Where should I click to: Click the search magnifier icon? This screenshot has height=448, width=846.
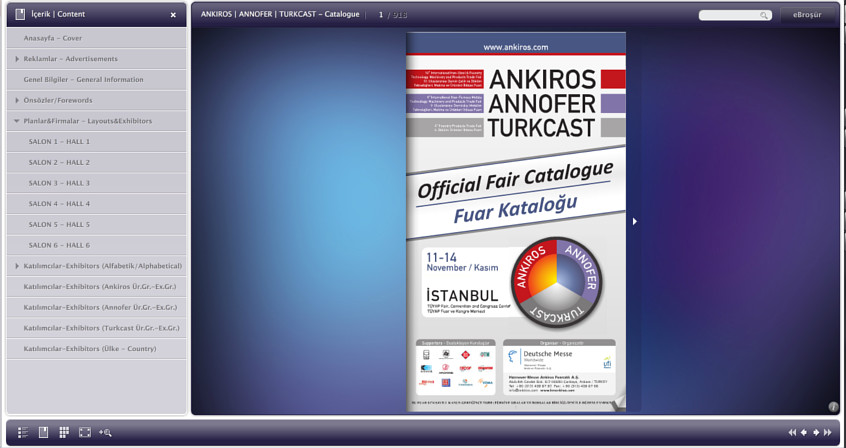764,16
